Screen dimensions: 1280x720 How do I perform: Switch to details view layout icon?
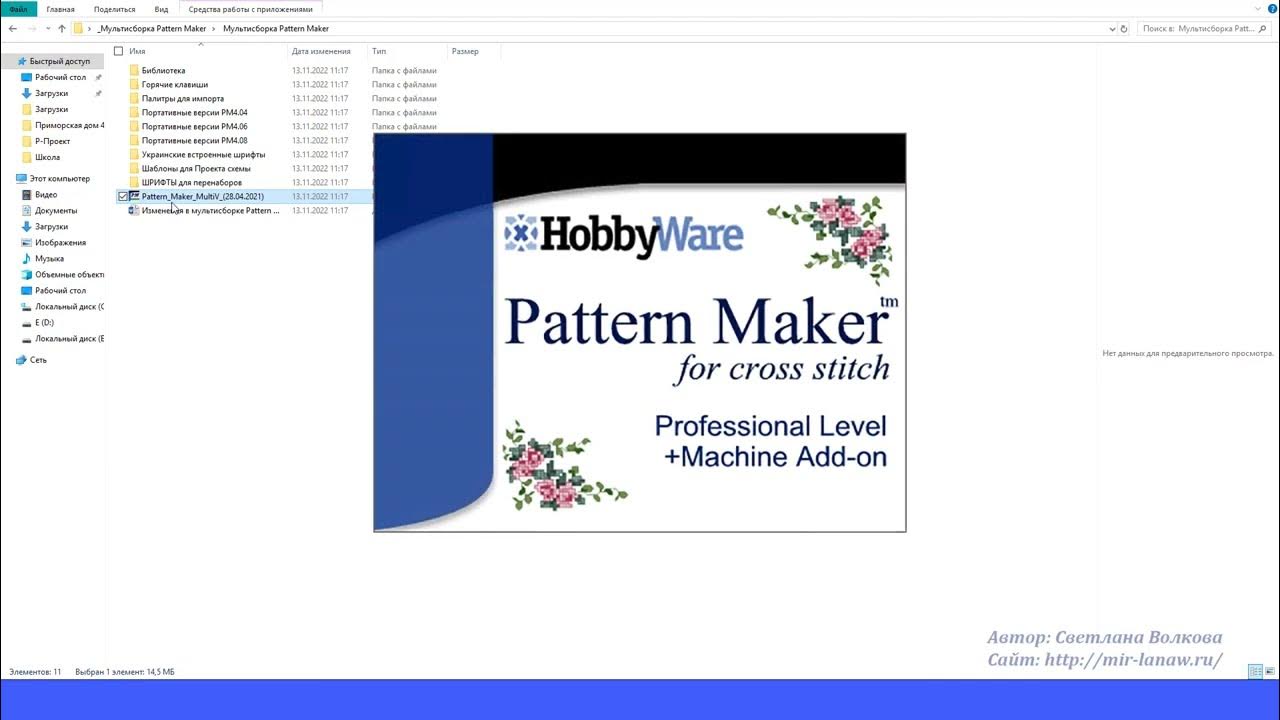coord(1255,672)
